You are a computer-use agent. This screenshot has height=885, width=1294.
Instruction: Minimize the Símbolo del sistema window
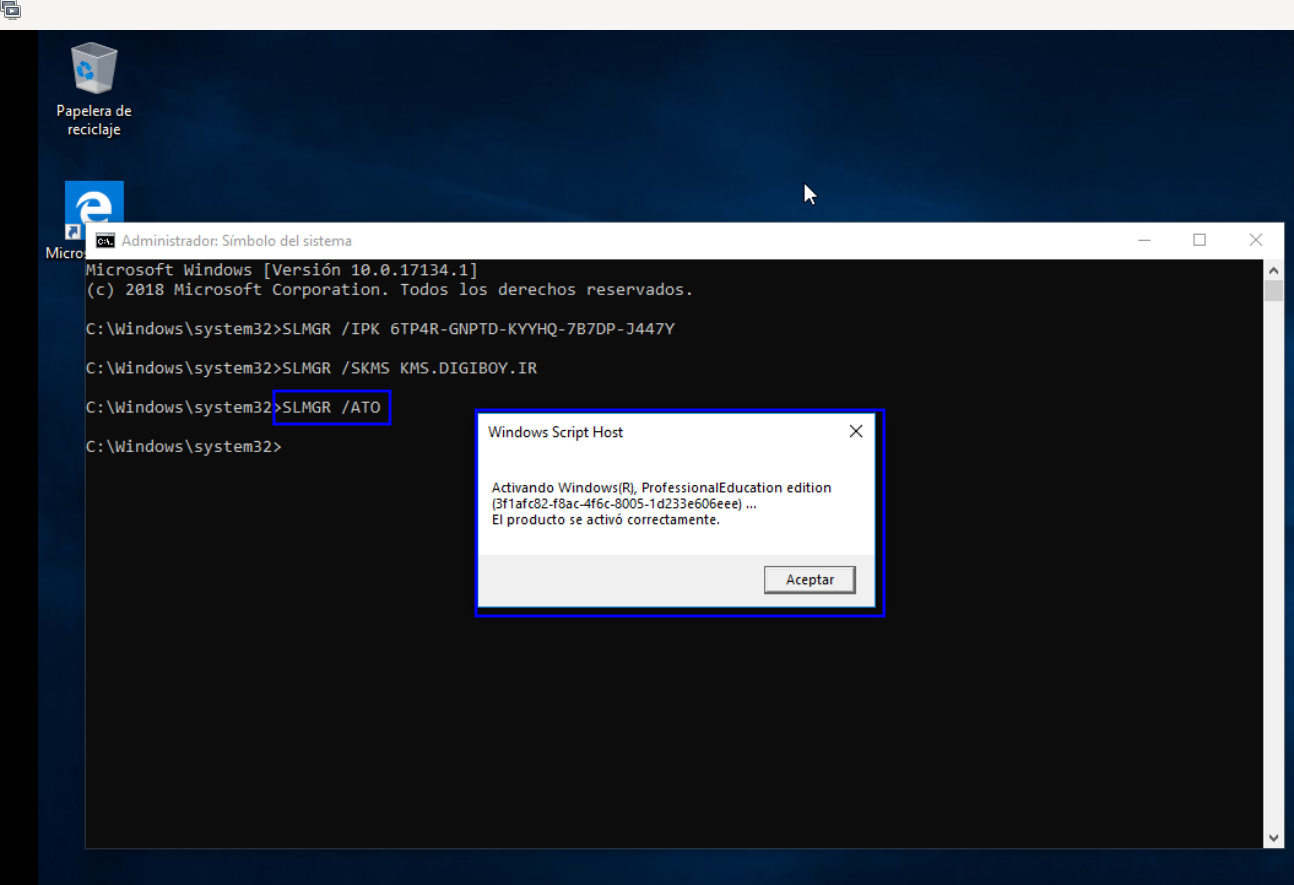point(1145,240)
